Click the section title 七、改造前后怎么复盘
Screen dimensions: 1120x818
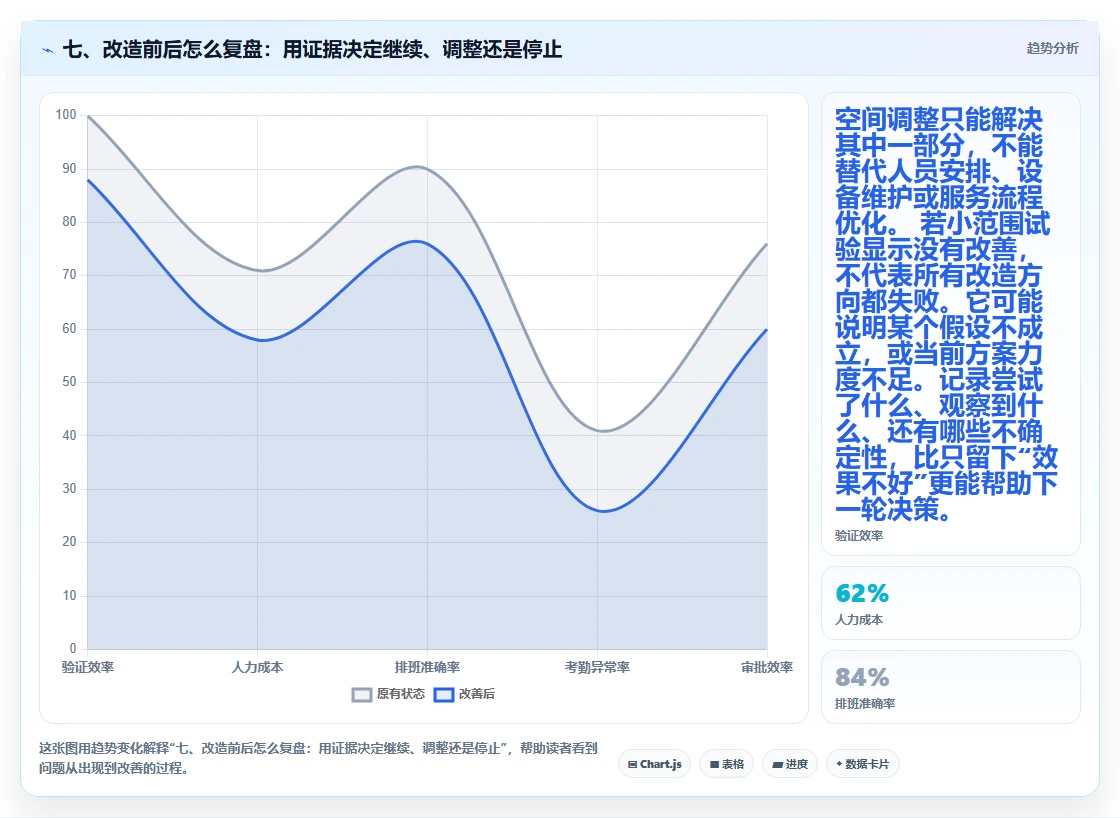(312, 49)
